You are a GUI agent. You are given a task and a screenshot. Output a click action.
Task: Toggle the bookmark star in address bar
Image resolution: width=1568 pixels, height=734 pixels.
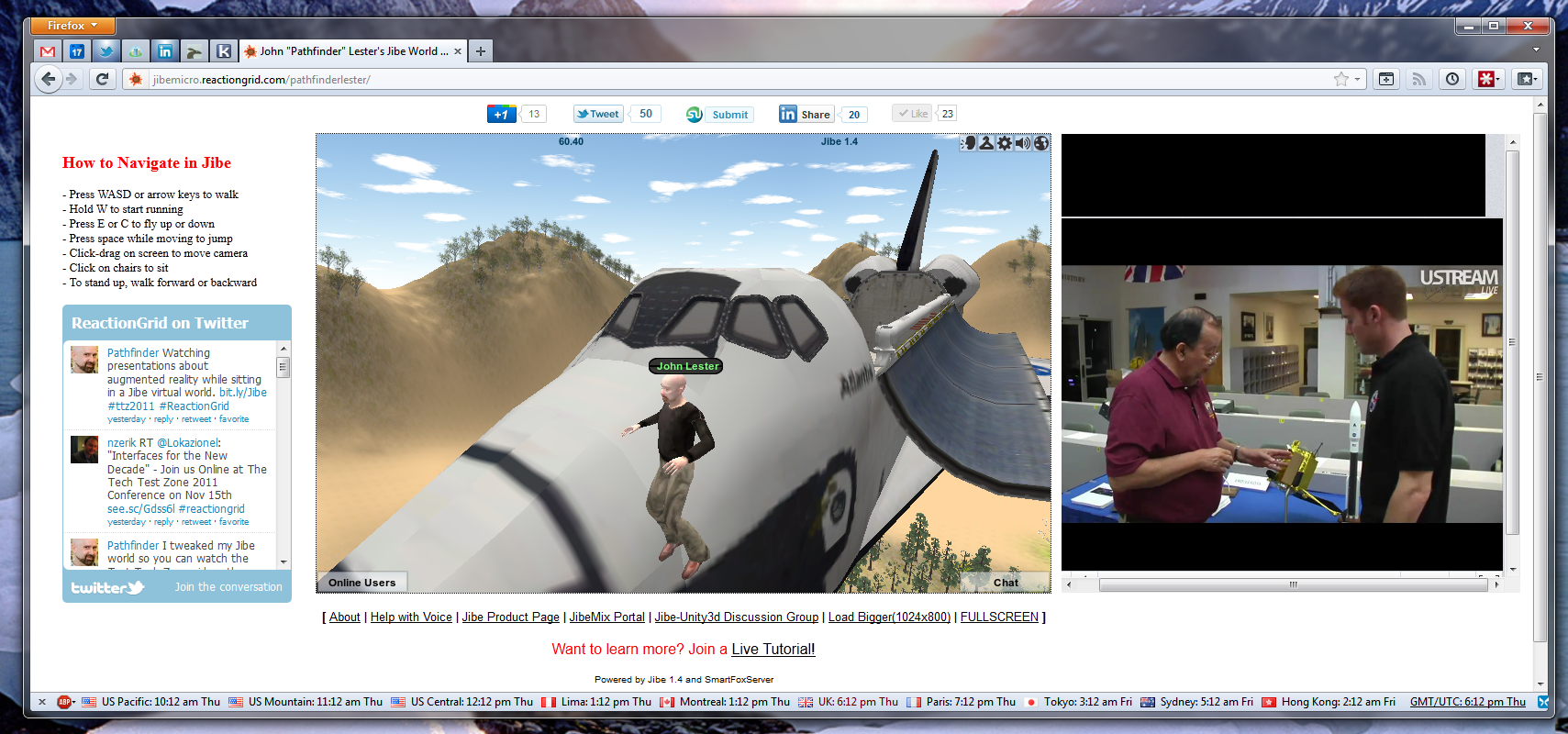pyautogui.click(x=1341, y=79)
